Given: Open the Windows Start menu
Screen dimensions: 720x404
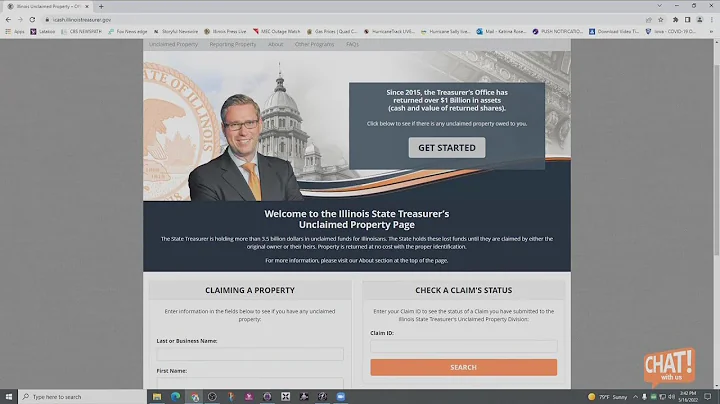Looking at the screenshot, I should (9, 397).
